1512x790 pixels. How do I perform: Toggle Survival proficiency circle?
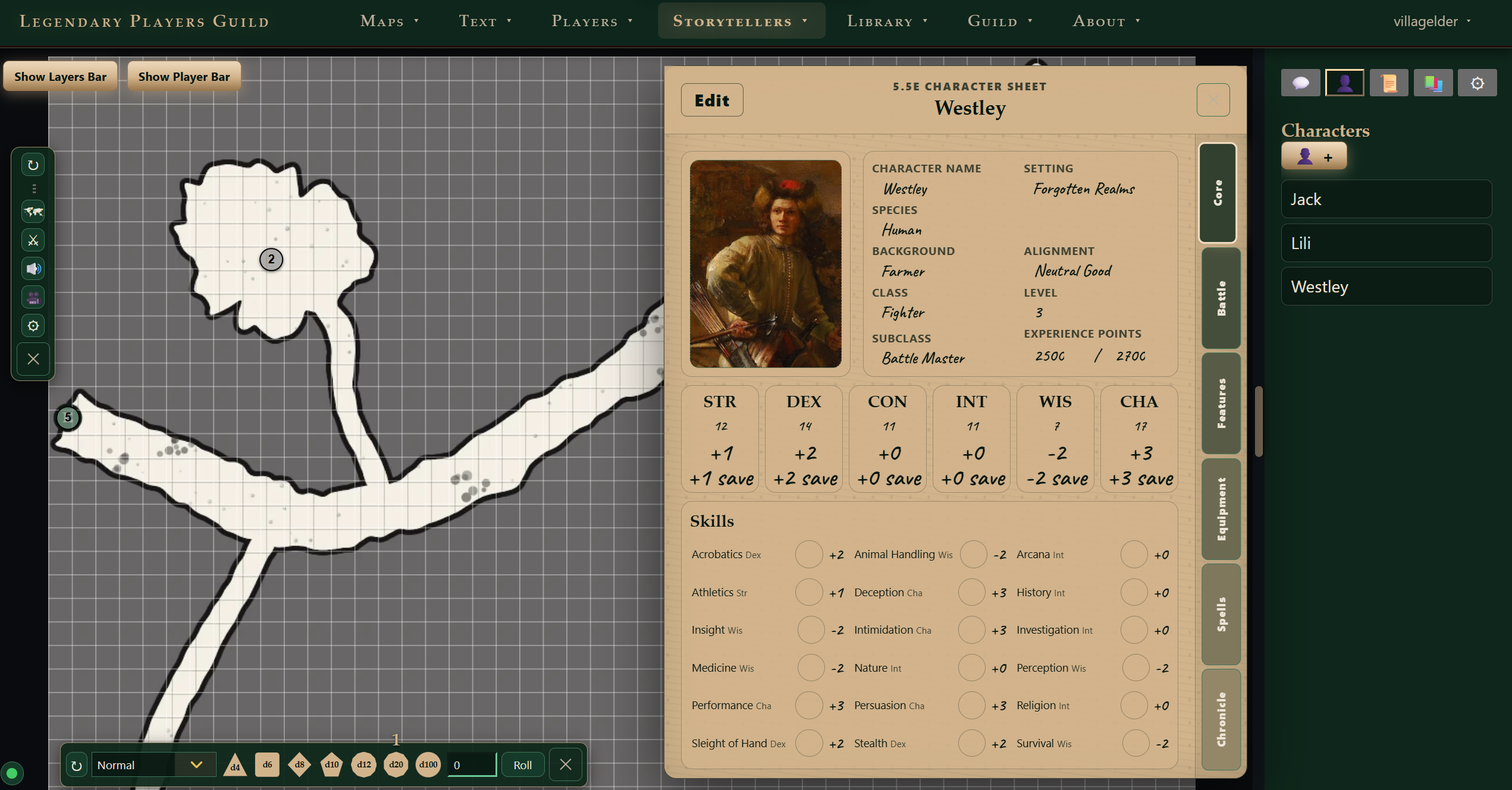1135,744
